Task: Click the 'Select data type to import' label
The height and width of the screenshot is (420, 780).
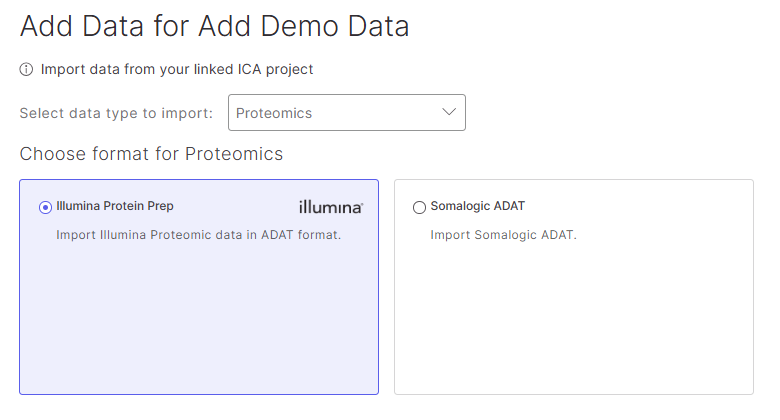Action: tap(116, 113)
